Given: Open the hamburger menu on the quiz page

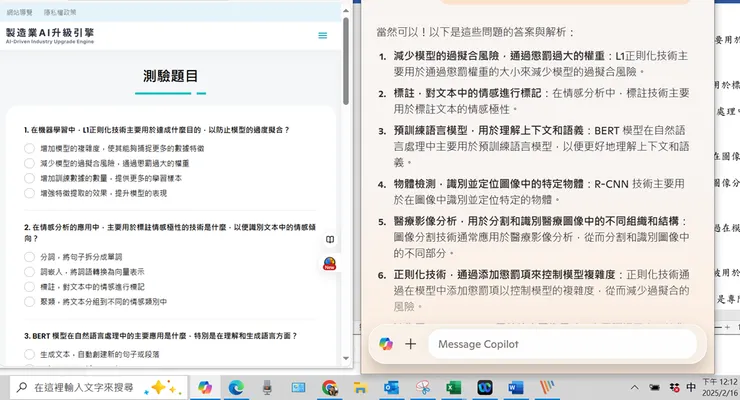Looking at the screenshot, I should click(x=323, y=35).
